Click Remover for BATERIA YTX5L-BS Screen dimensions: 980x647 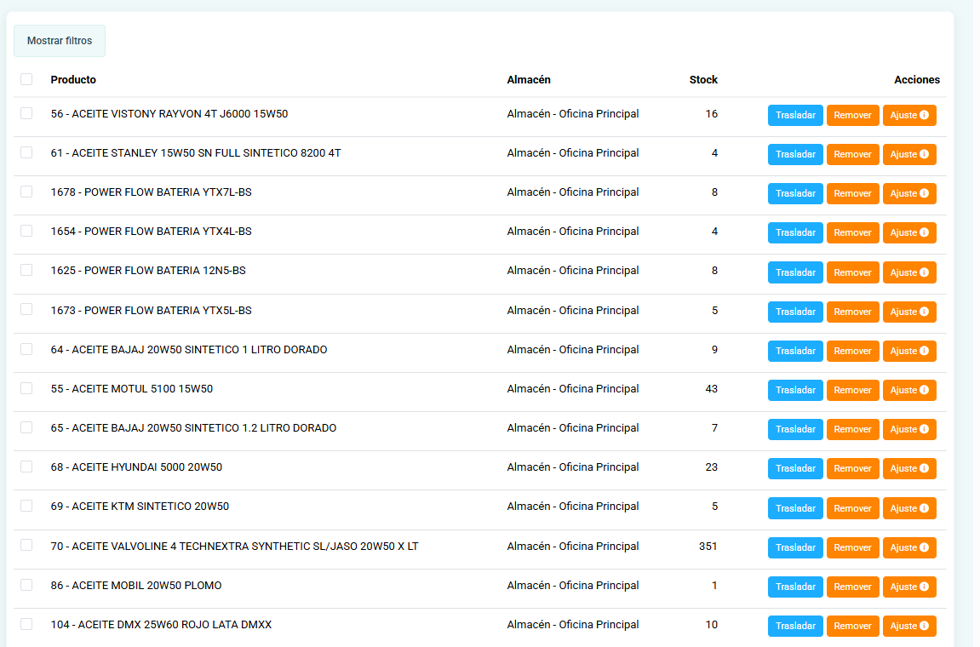pyautogui.click(x=852, y=312)
